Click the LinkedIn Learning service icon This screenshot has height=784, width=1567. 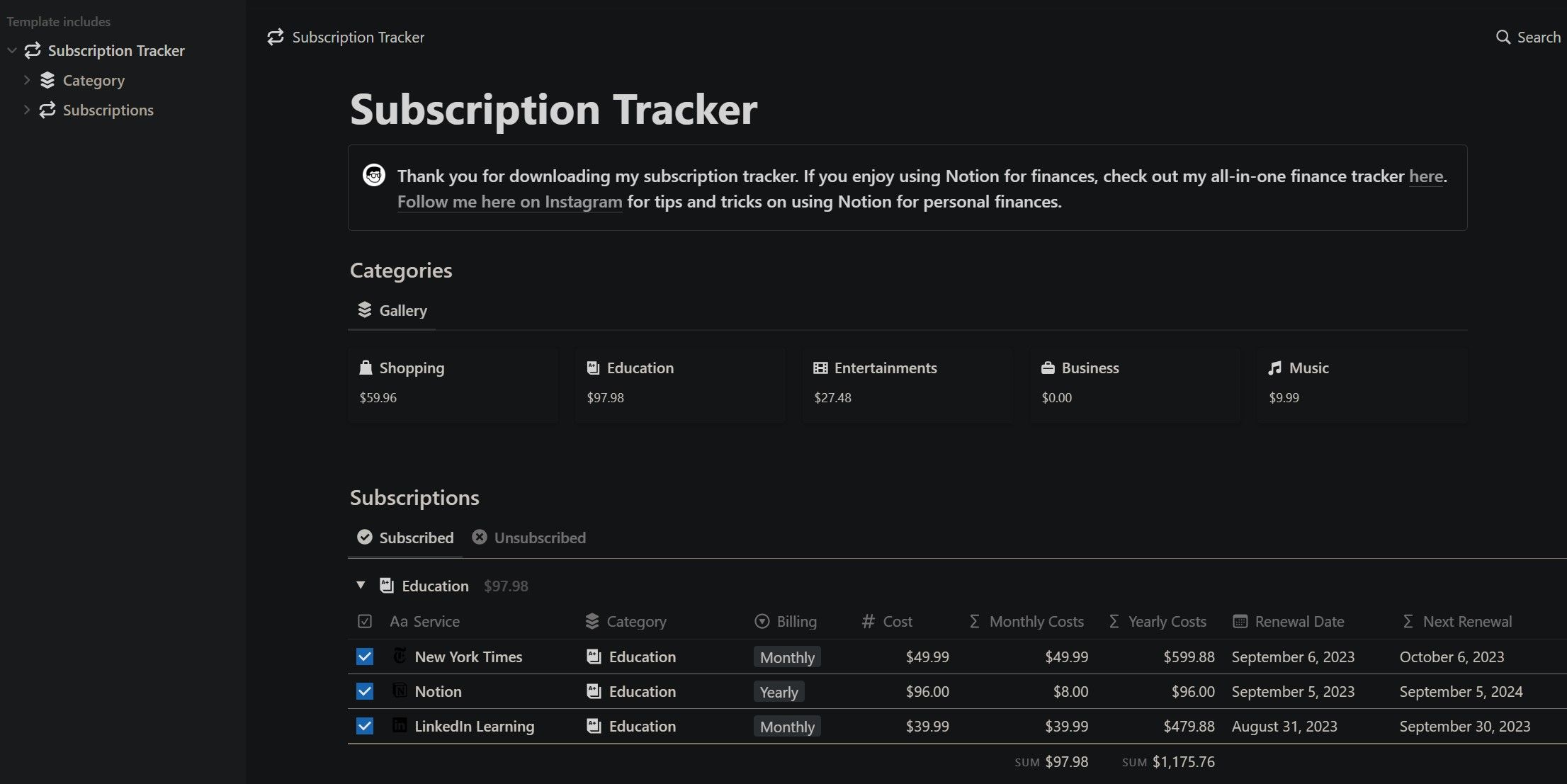(x=399, y=726)
